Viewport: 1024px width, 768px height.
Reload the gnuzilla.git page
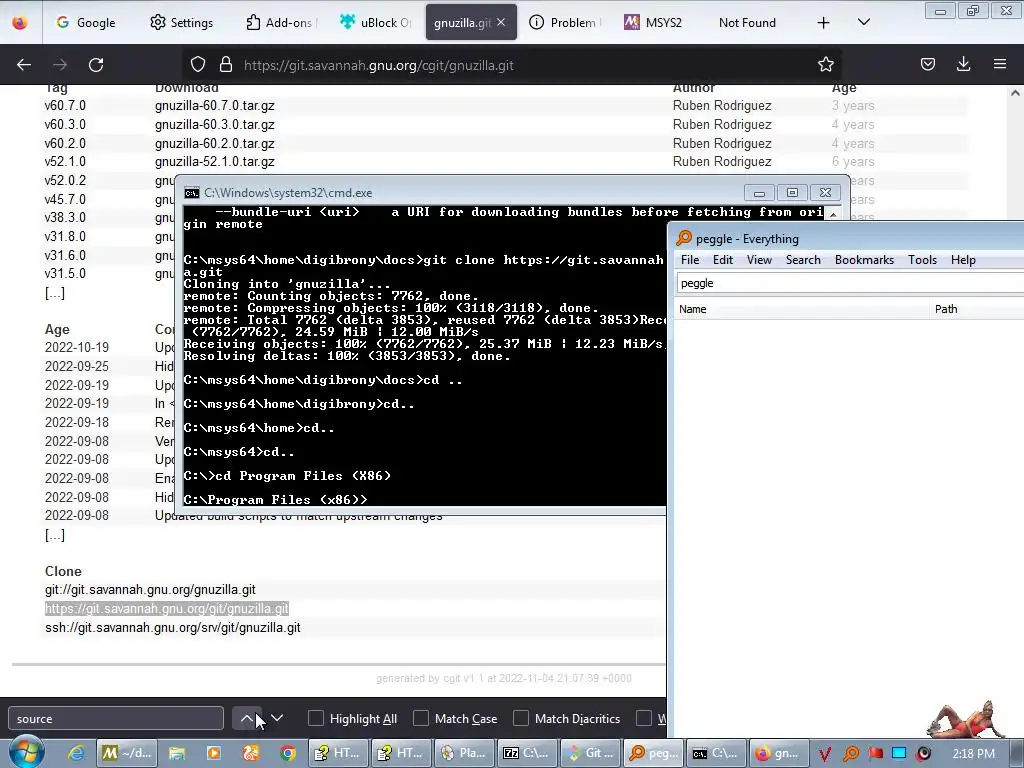[96, 65]
